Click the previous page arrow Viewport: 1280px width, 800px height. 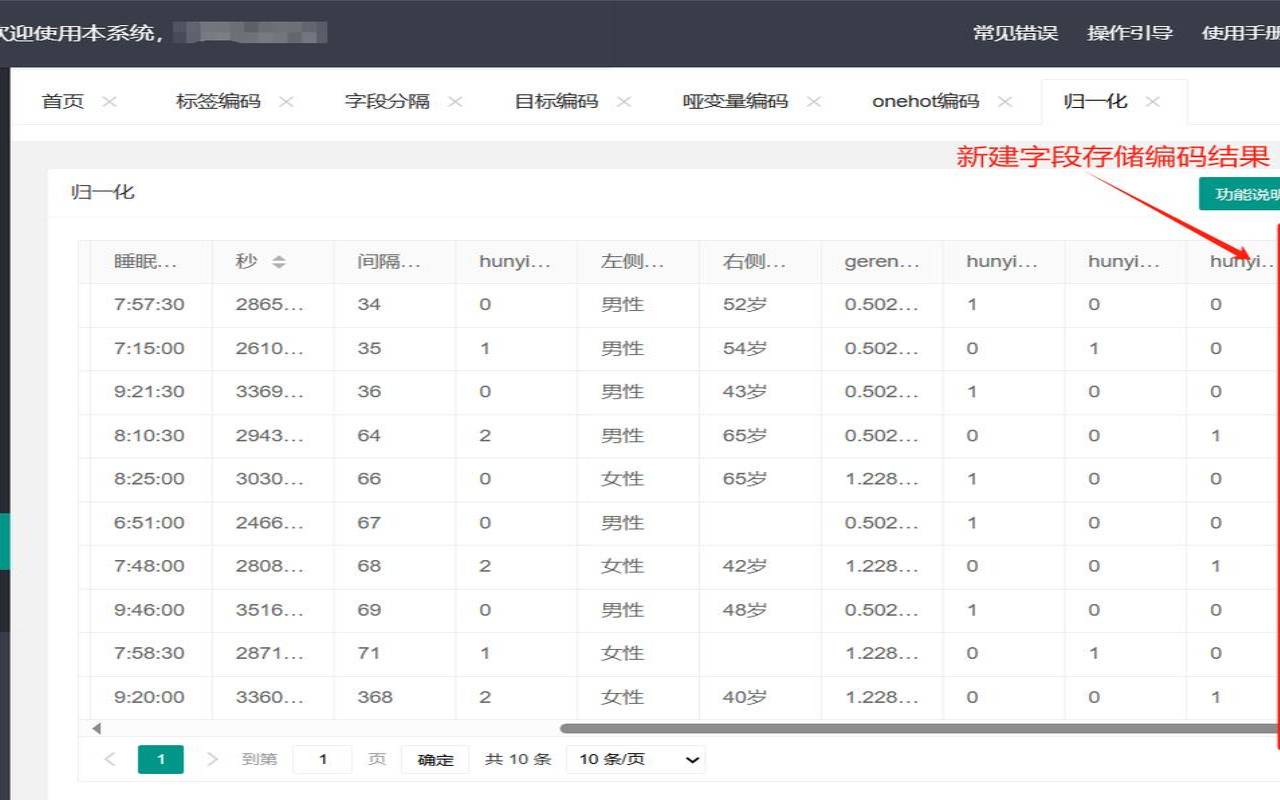109,759
